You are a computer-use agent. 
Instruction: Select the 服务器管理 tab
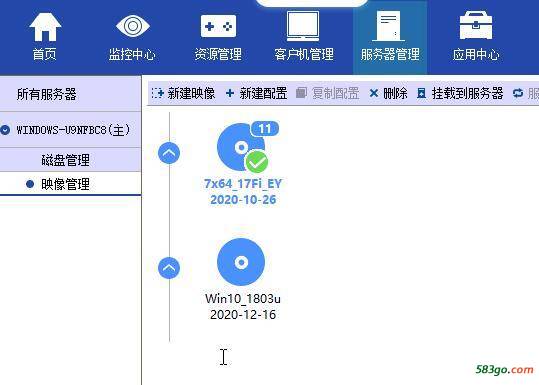(390, 37)
